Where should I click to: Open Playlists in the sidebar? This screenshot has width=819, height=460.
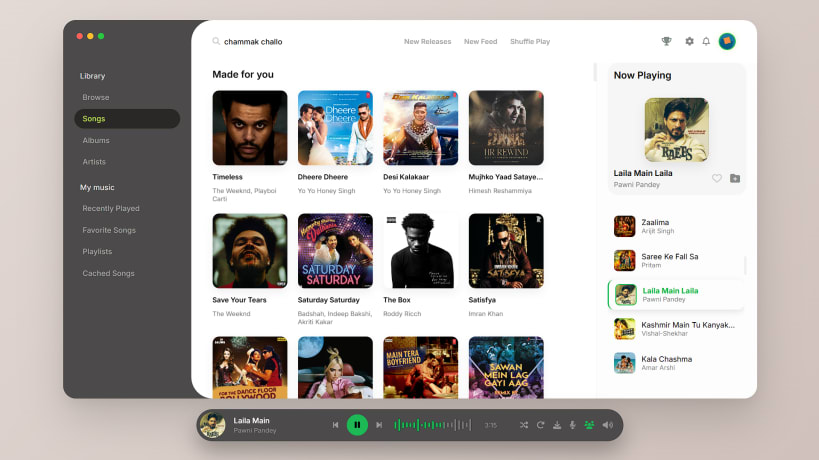coord(97,252)
